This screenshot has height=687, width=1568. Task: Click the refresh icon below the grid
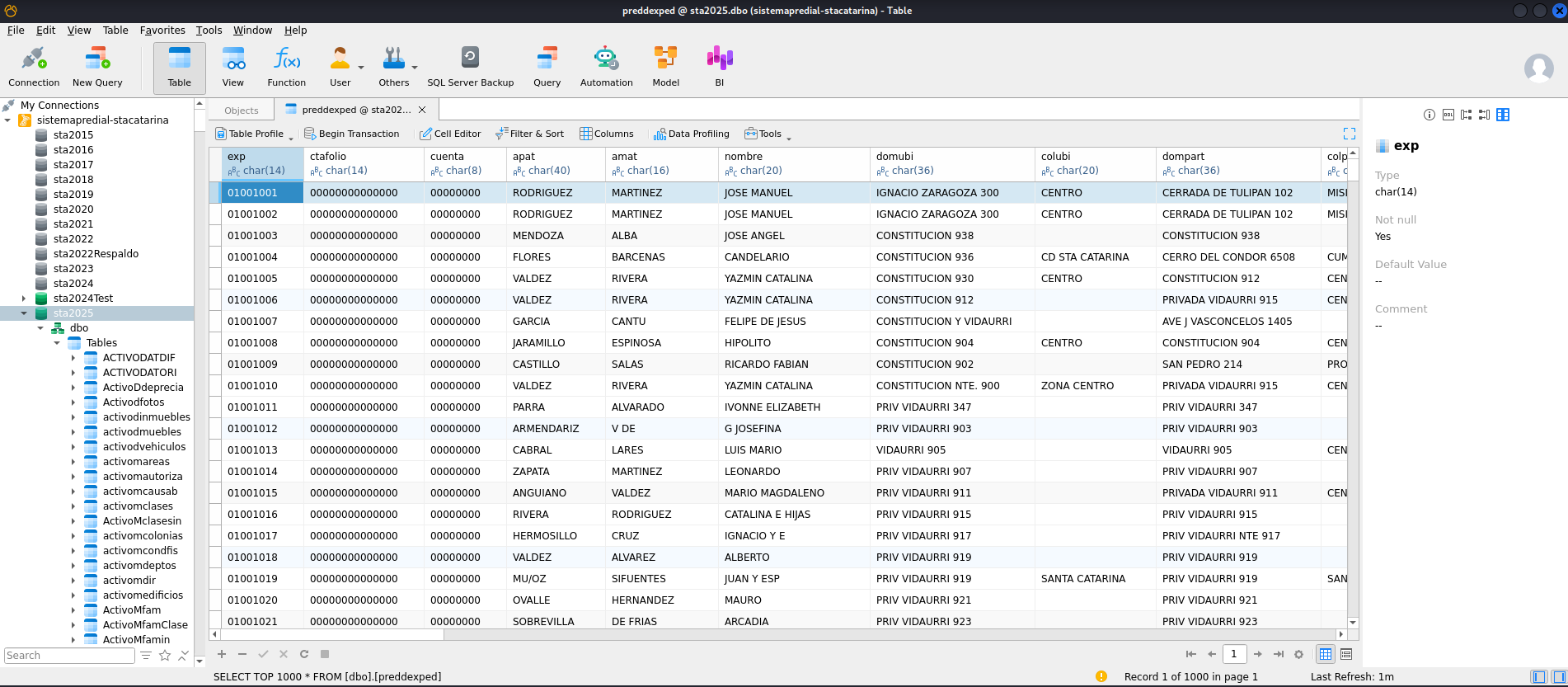pyautogui.click(x=304, y=654)
